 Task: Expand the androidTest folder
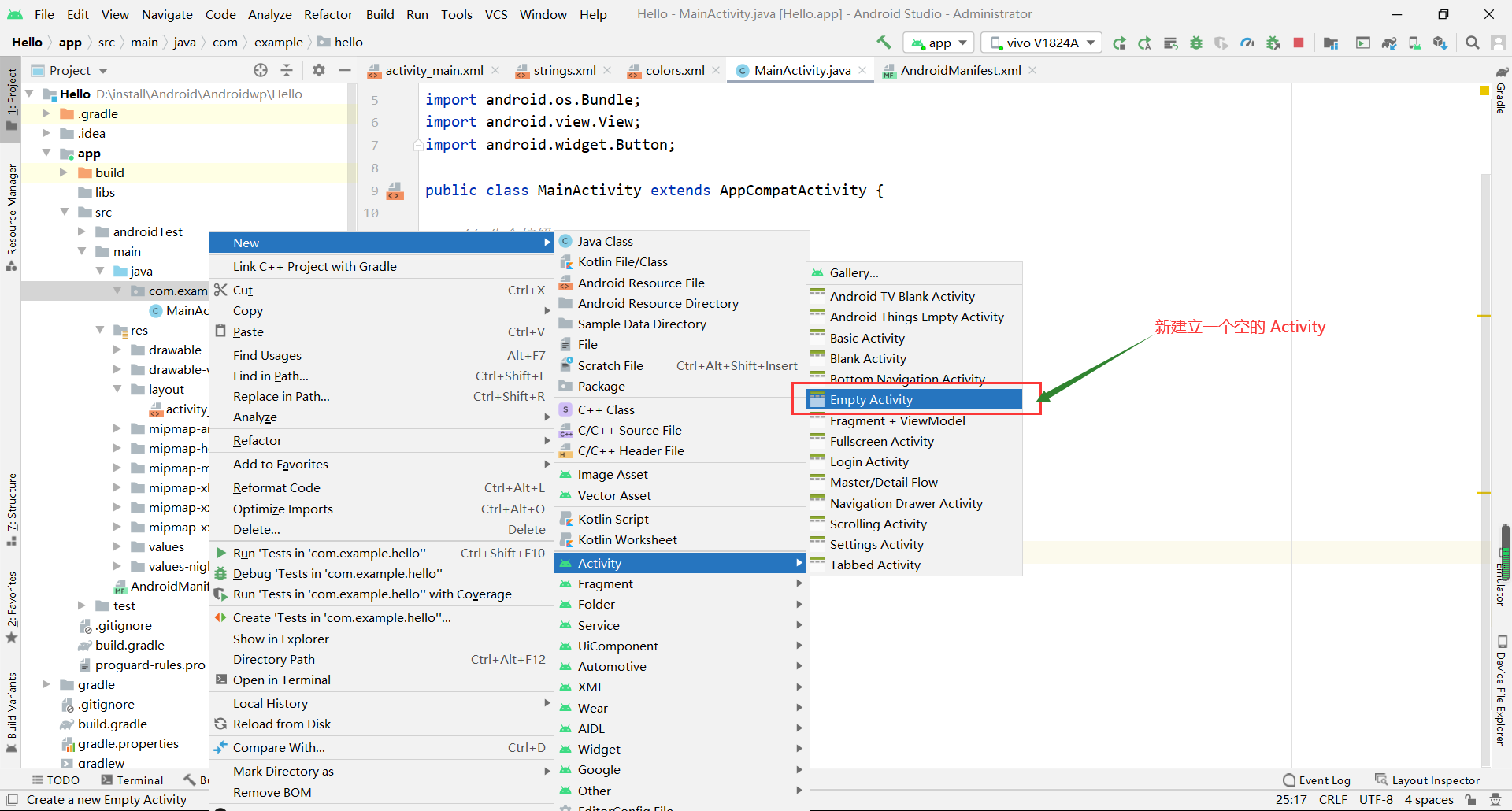(x=82, y=231)
